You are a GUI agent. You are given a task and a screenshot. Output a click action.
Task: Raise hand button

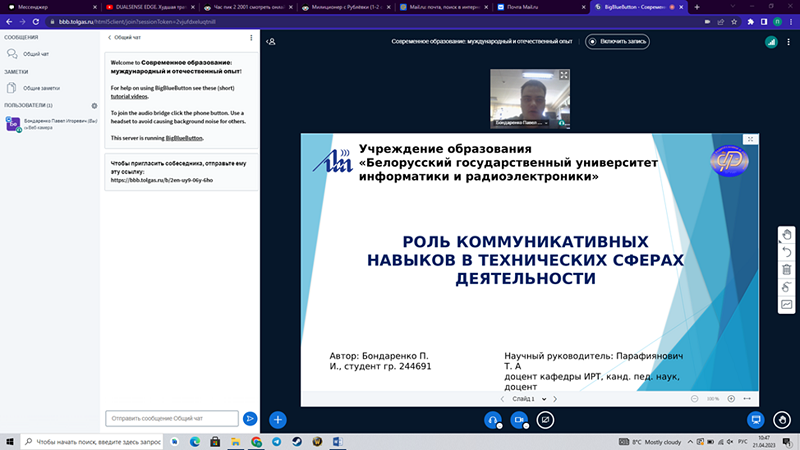[x=782, y=420]
